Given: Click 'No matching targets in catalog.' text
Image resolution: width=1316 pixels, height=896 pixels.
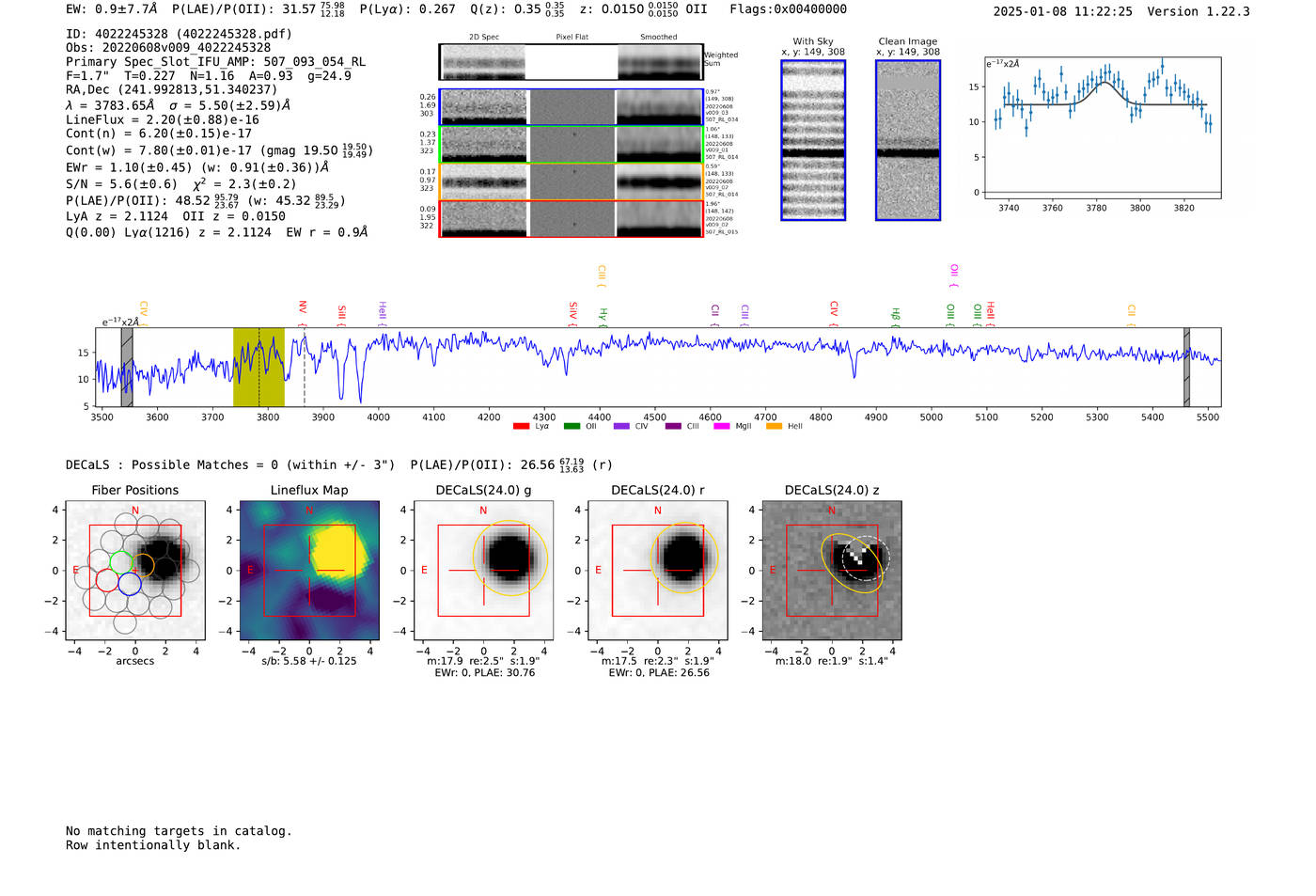Looking at the screenshot, I should 179,831.
